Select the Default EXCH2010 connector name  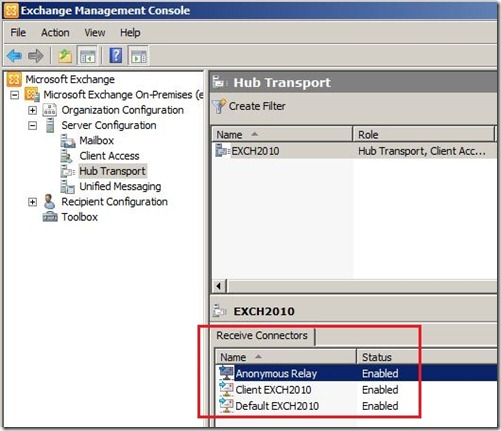point(277,406)
